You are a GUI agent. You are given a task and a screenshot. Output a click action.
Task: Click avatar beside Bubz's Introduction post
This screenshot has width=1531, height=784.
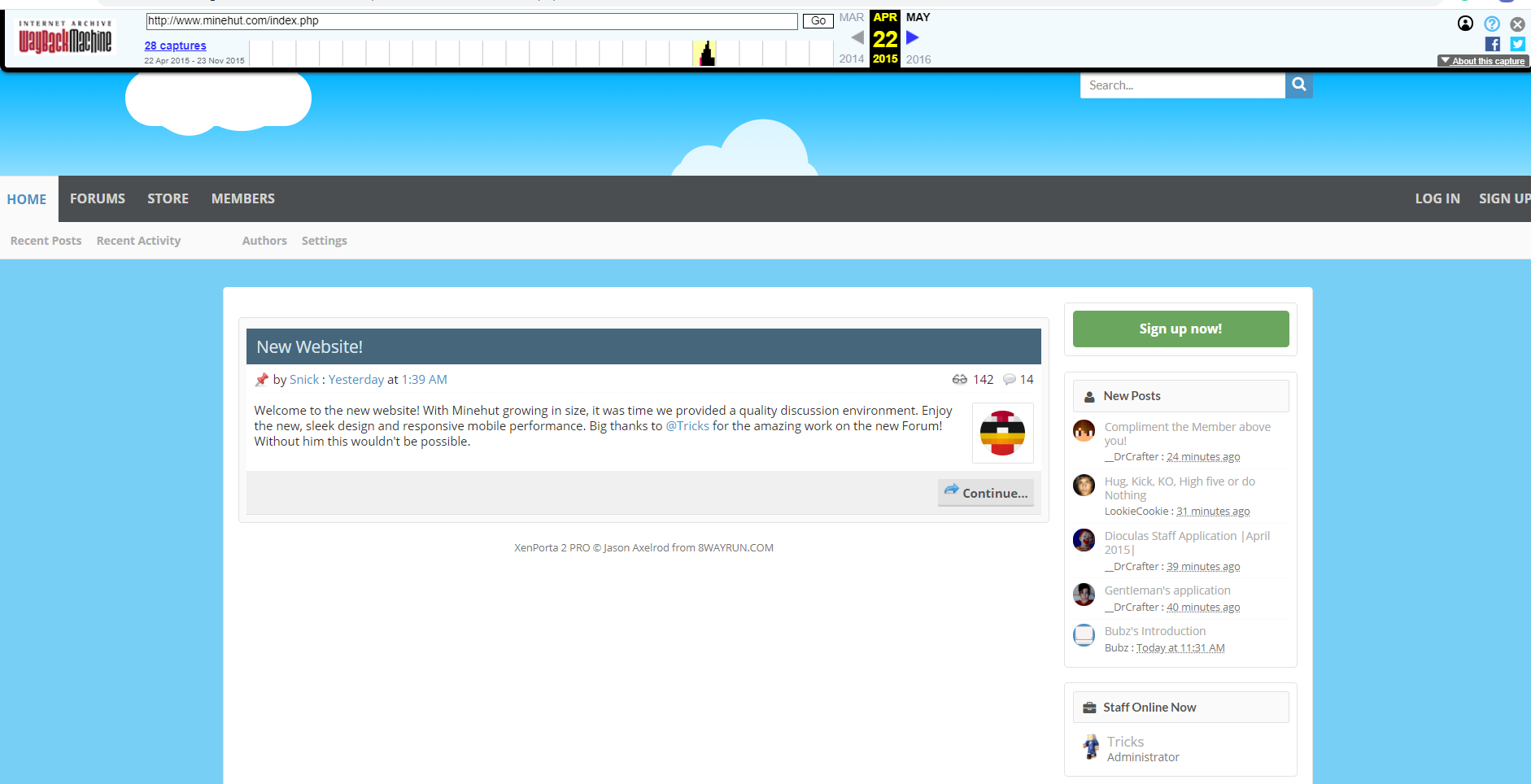coord(1084,635)
